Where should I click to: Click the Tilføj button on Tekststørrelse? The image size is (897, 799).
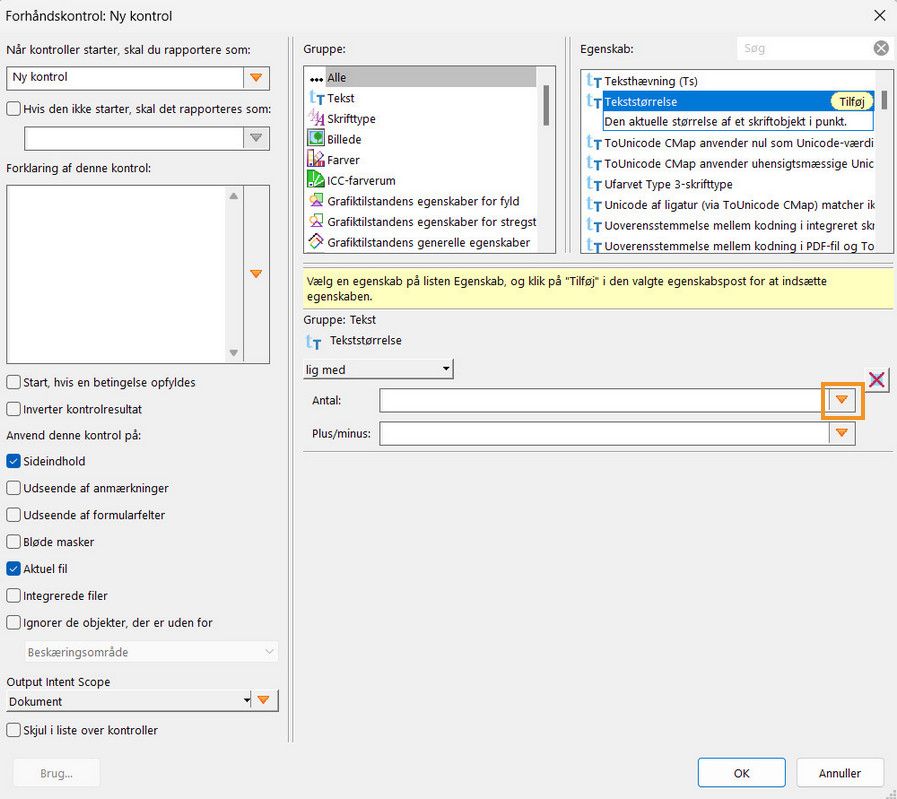click(x=851, y=102)
